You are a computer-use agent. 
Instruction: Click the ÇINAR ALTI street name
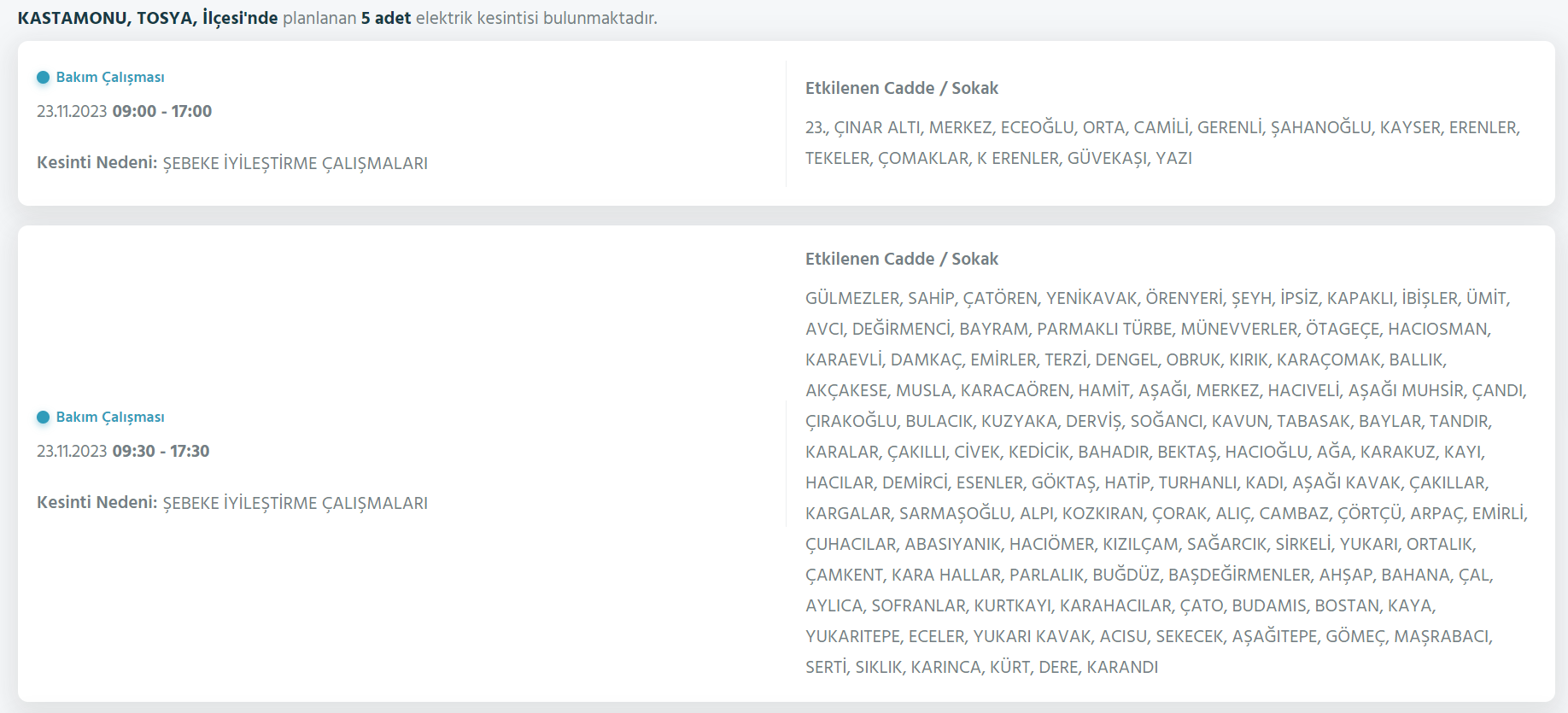tap(877, 128)
